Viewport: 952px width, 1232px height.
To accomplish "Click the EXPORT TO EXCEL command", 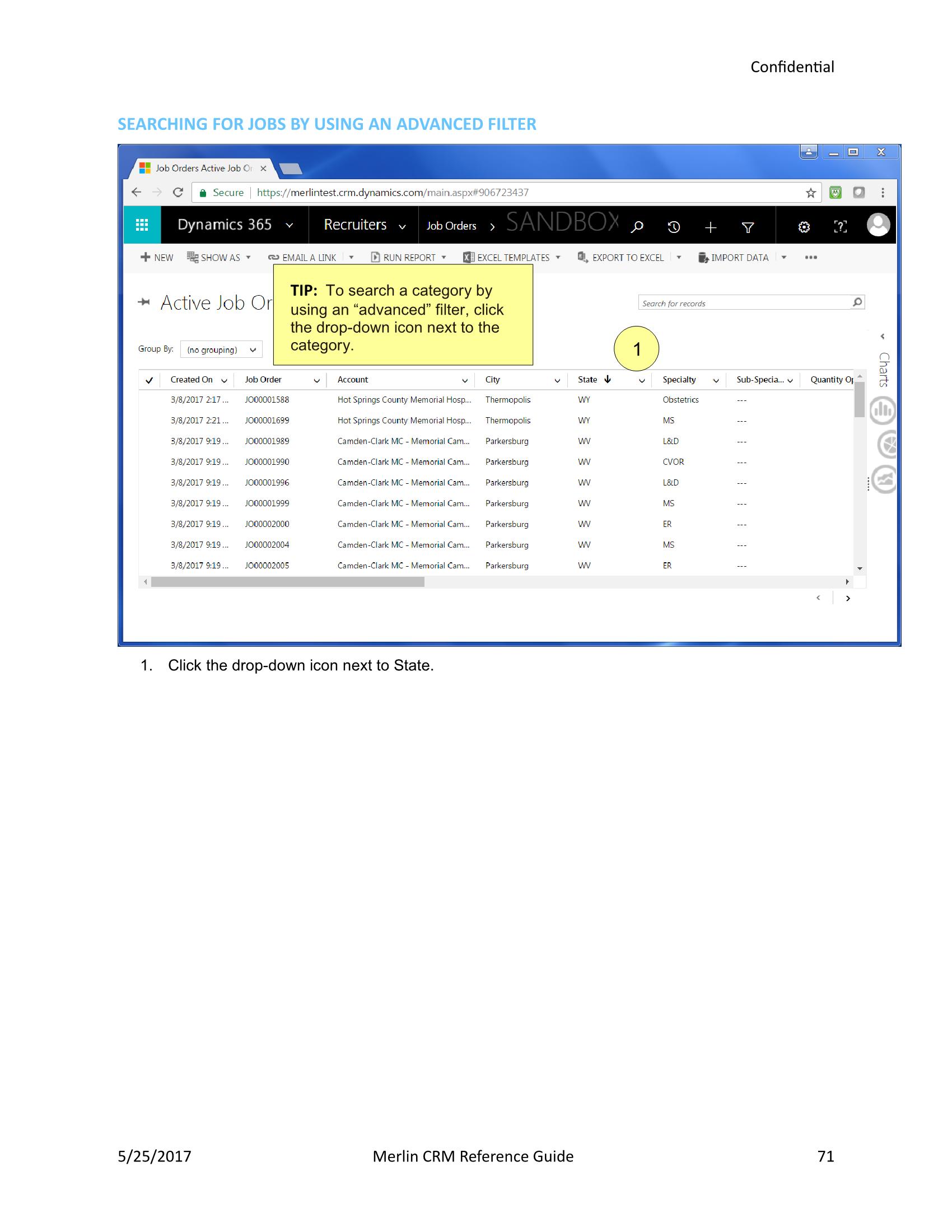I will coord(628,257).
